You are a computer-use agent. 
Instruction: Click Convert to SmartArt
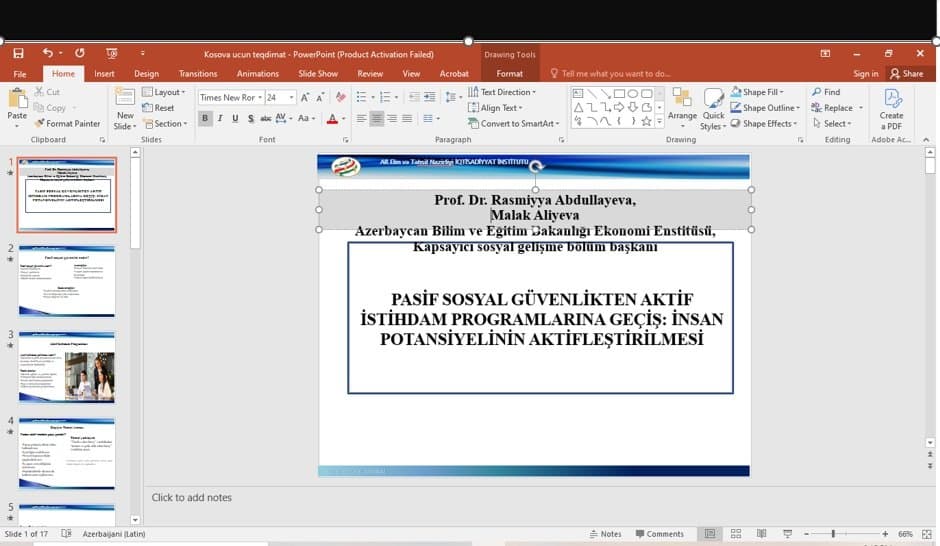[x=513, y=123]
